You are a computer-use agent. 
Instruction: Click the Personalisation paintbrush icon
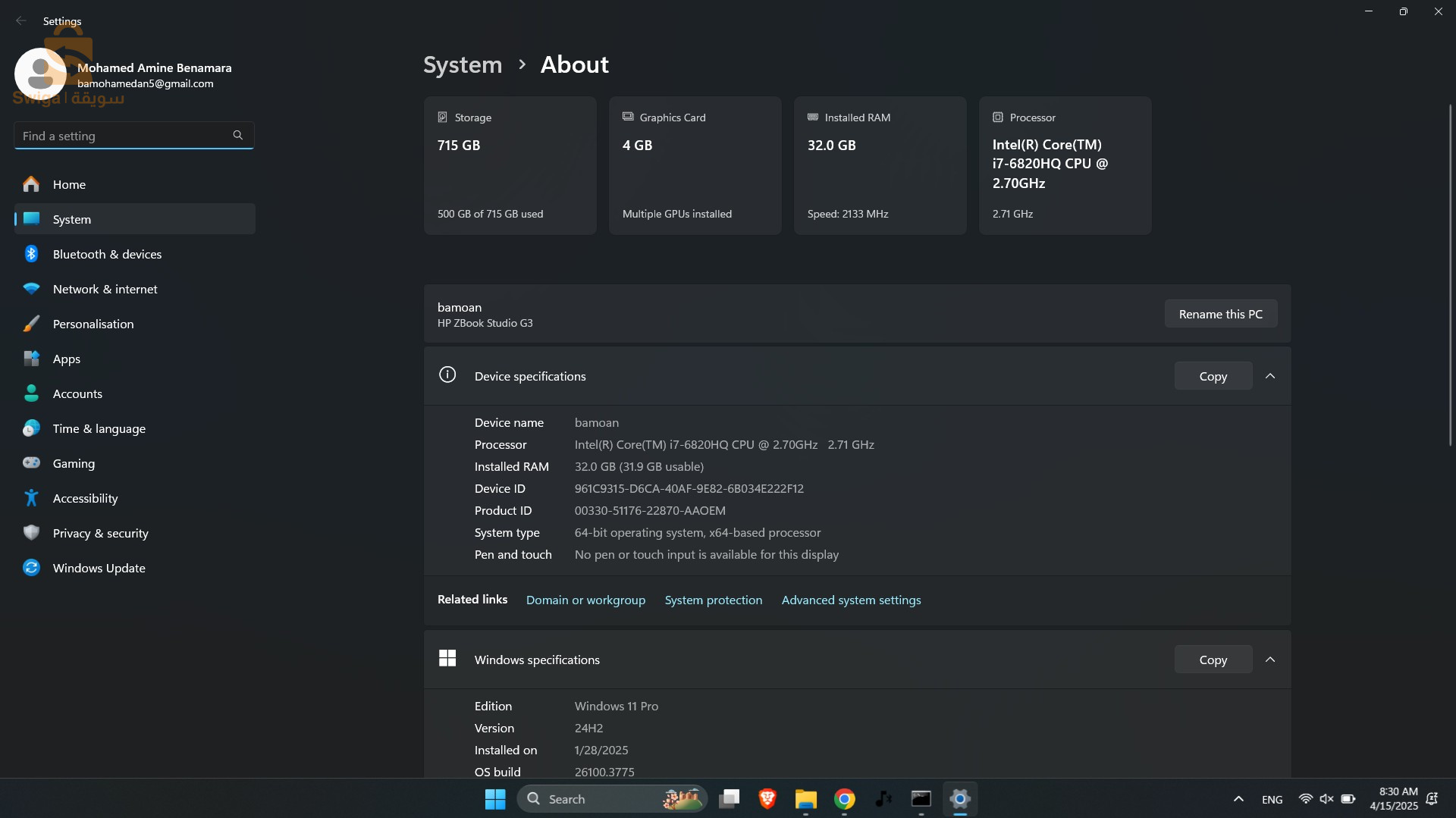click(x=31, y=324)
